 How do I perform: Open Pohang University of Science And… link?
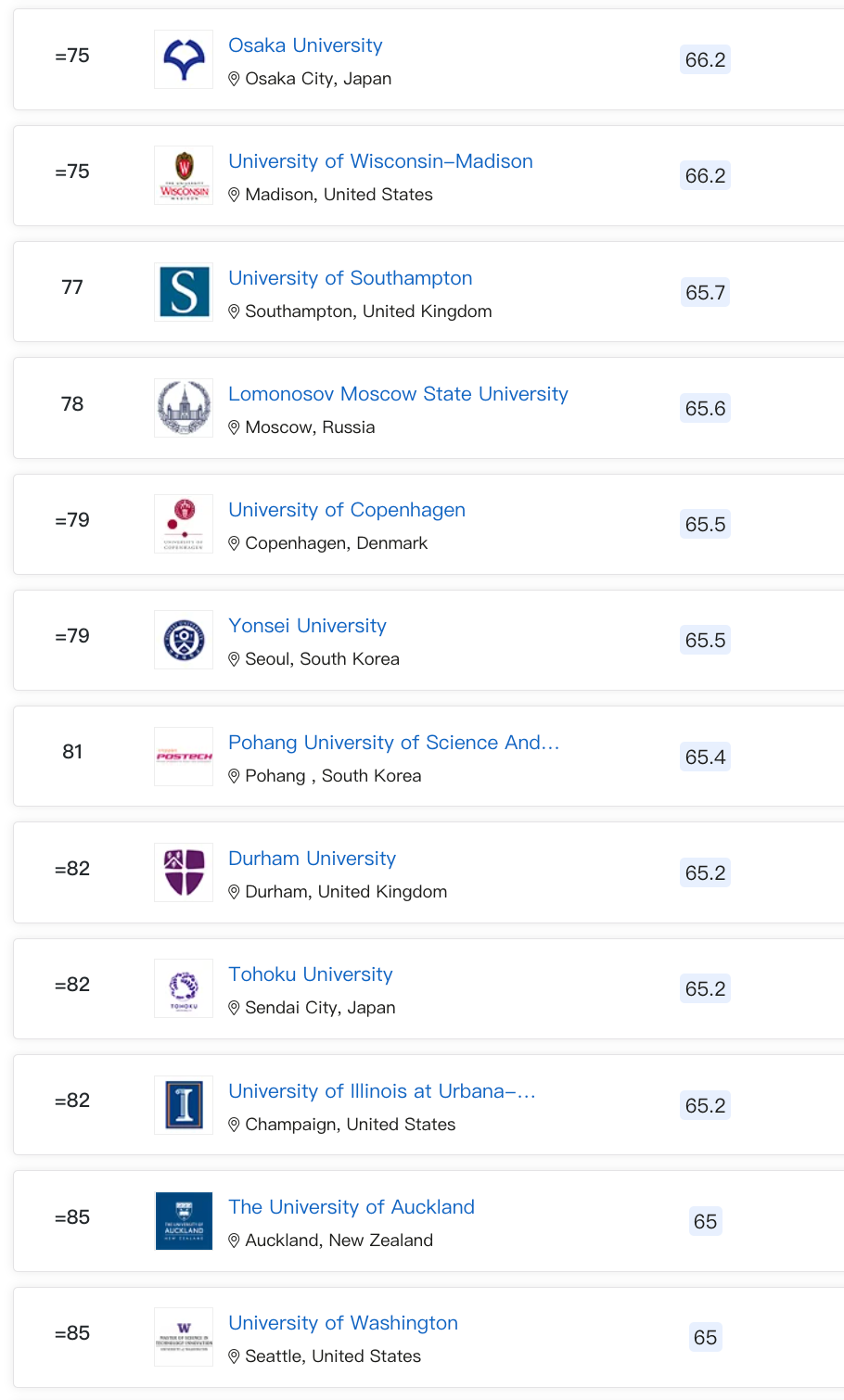(394, 743)
